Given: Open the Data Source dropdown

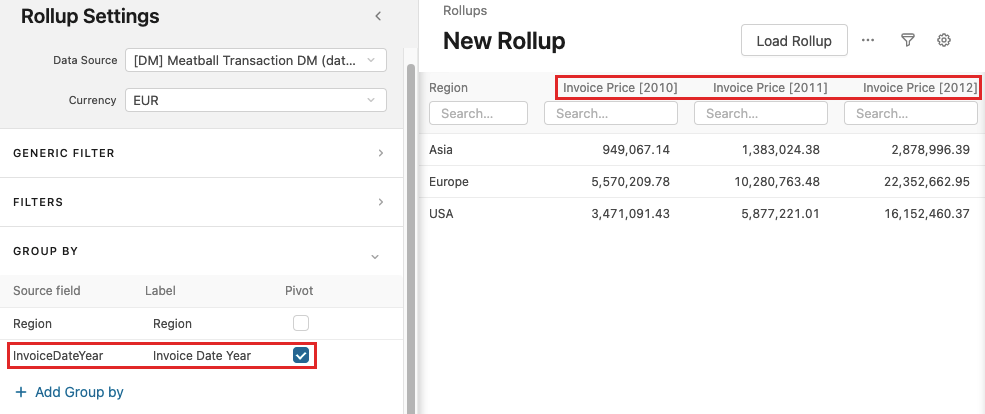Looking at the screenshot, I should 255,60.
